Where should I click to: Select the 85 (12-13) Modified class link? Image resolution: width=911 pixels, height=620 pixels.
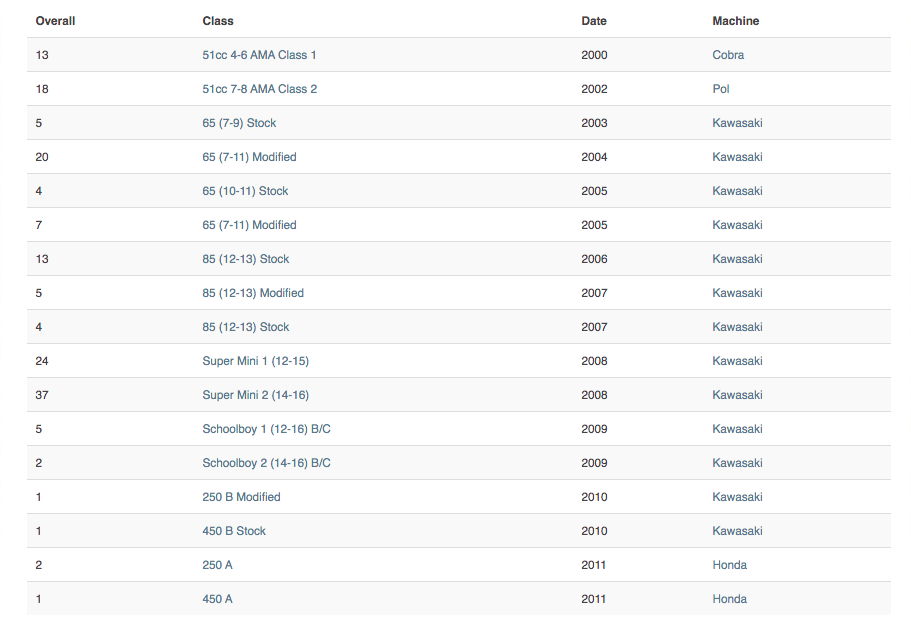click(x=253, y=293)
